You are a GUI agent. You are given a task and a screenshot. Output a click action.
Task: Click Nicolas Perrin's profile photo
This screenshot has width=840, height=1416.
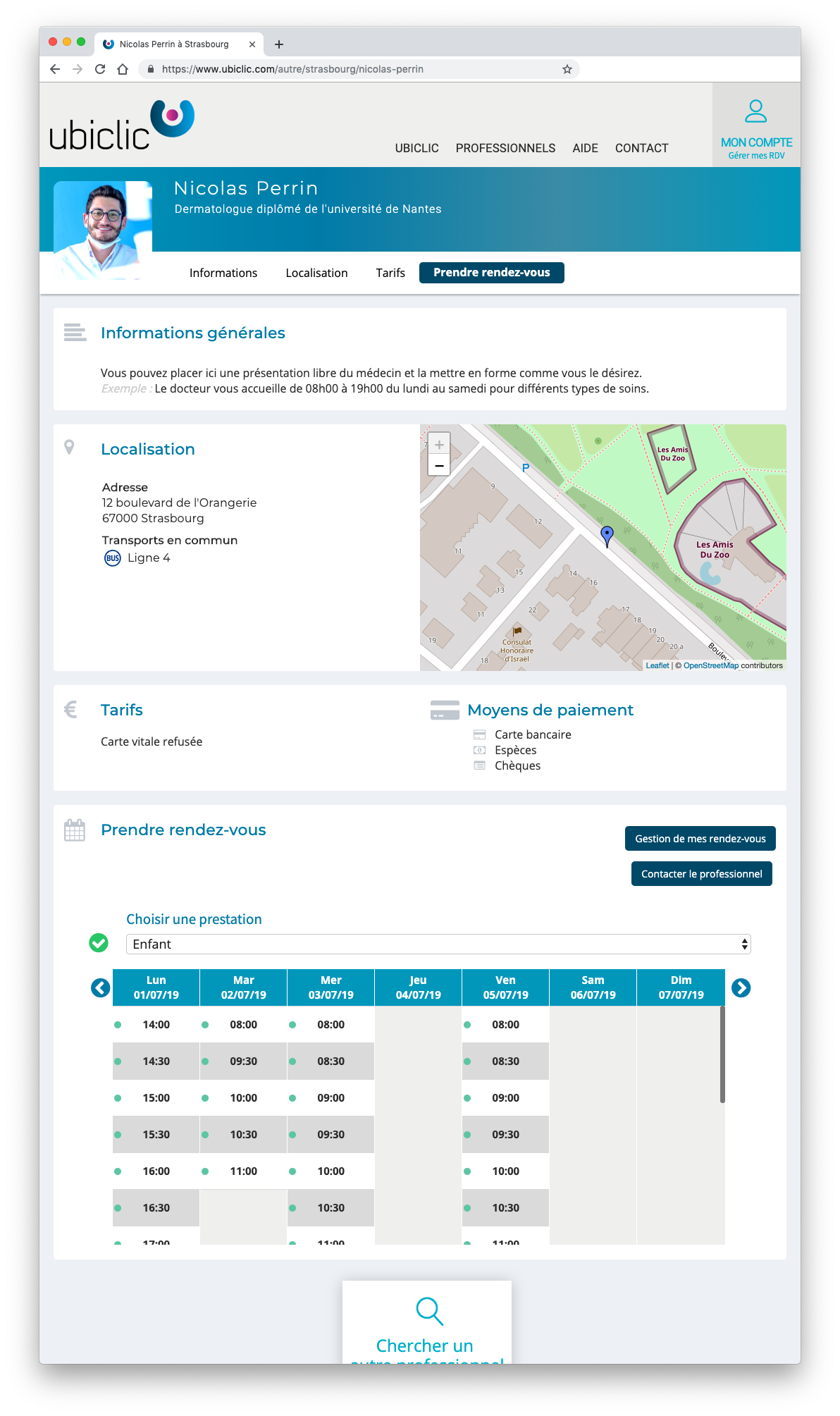tap(103, 230)
